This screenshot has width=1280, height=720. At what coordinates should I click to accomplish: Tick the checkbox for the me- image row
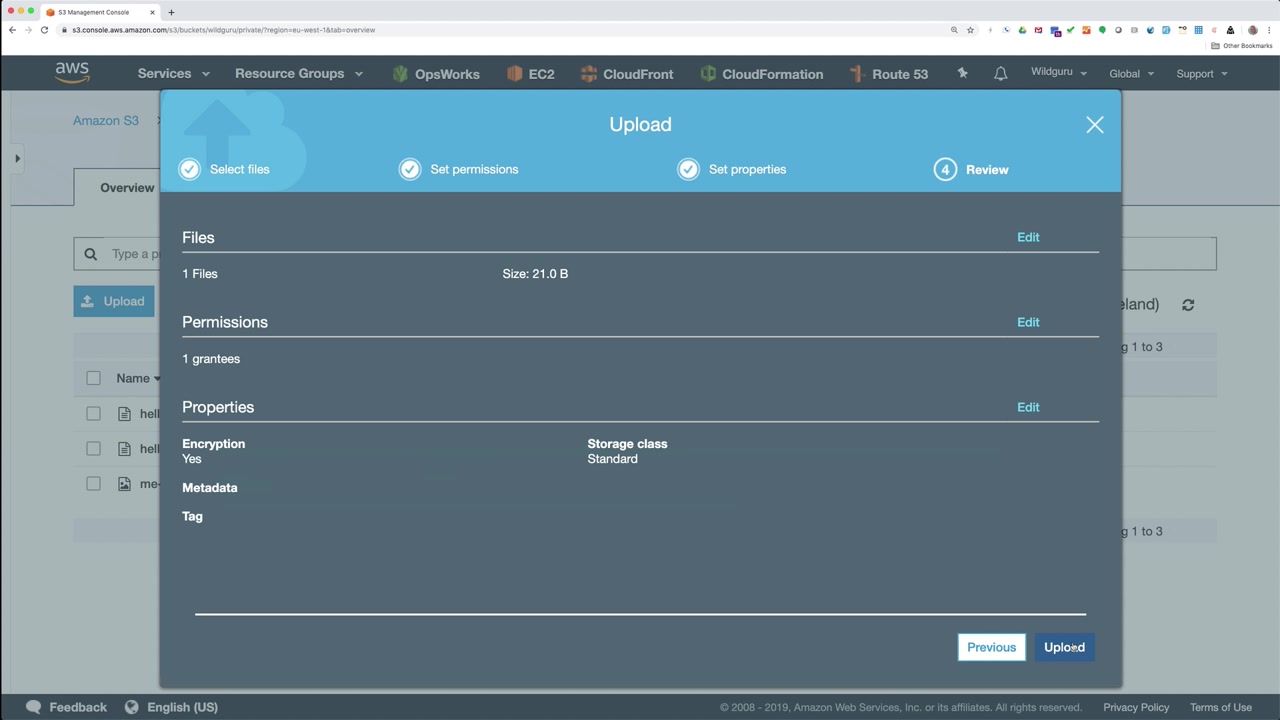click(x=93, y=483)
